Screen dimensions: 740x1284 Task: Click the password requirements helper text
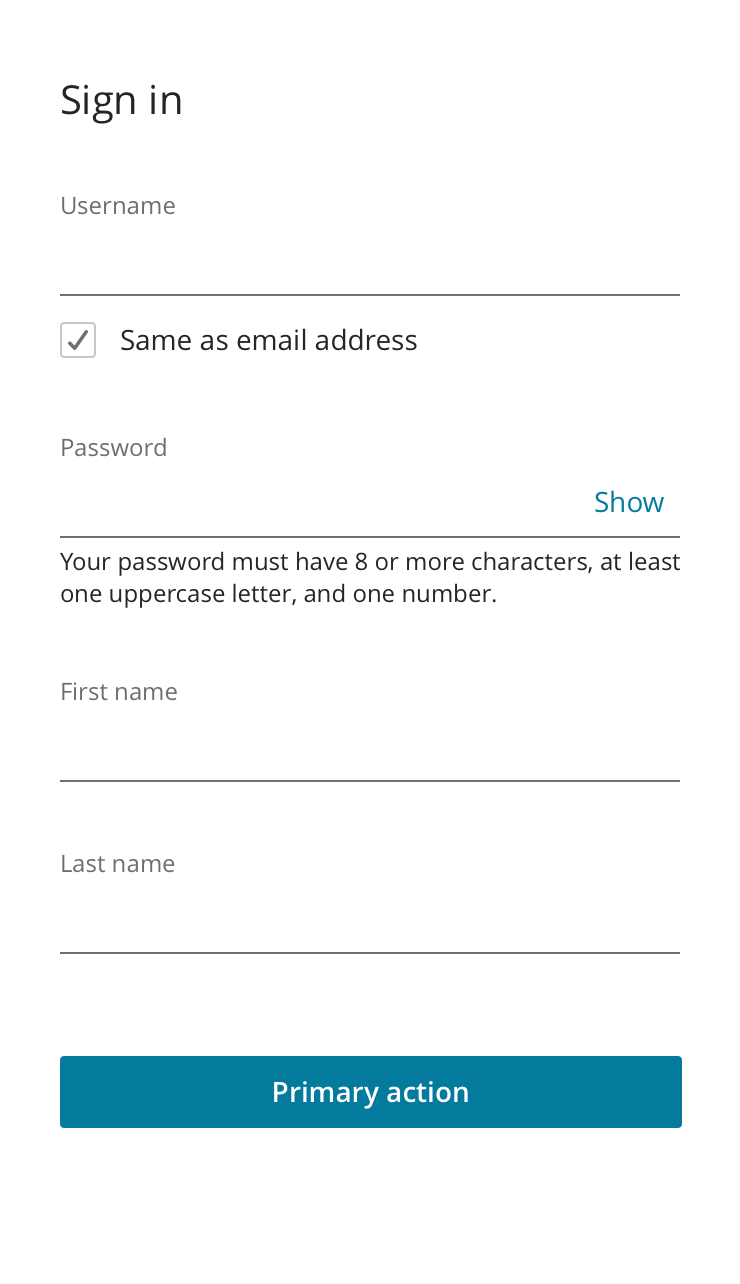coord(369,578)
